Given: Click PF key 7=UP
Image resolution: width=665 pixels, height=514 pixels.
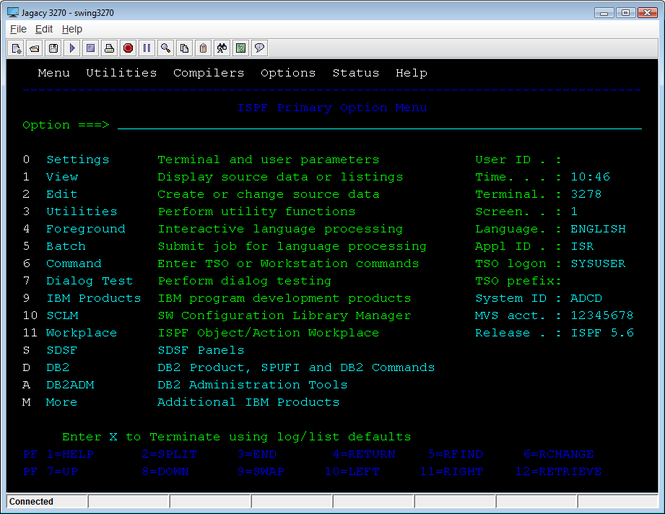Looking at the screenshot, I should tap(62, 472).
